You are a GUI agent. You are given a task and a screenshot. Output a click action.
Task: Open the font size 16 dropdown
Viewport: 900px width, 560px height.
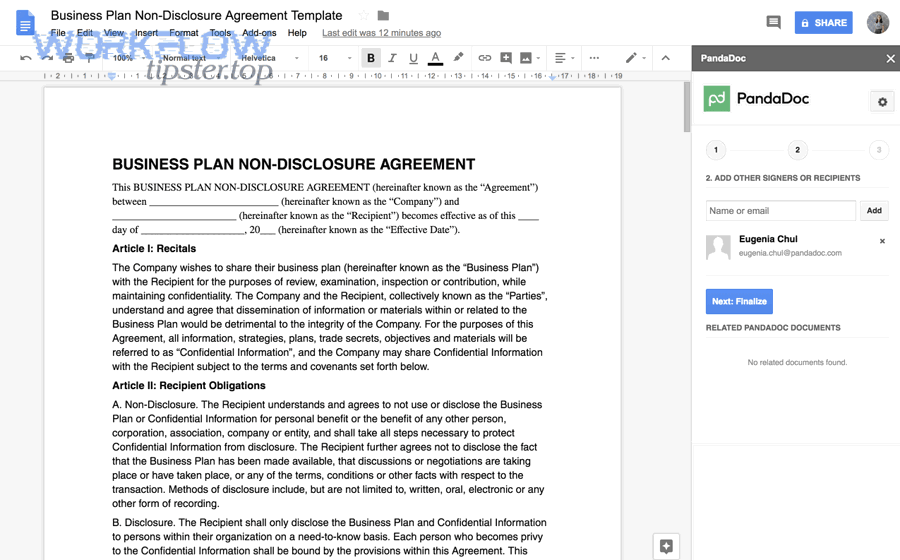pyautogui.click(x=335, y=58)
